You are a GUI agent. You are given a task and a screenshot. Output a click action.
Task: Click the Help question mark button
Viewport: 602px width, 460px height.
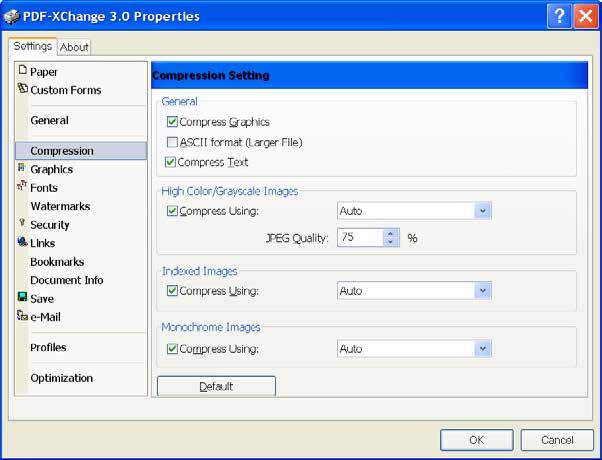pos(559,16)
